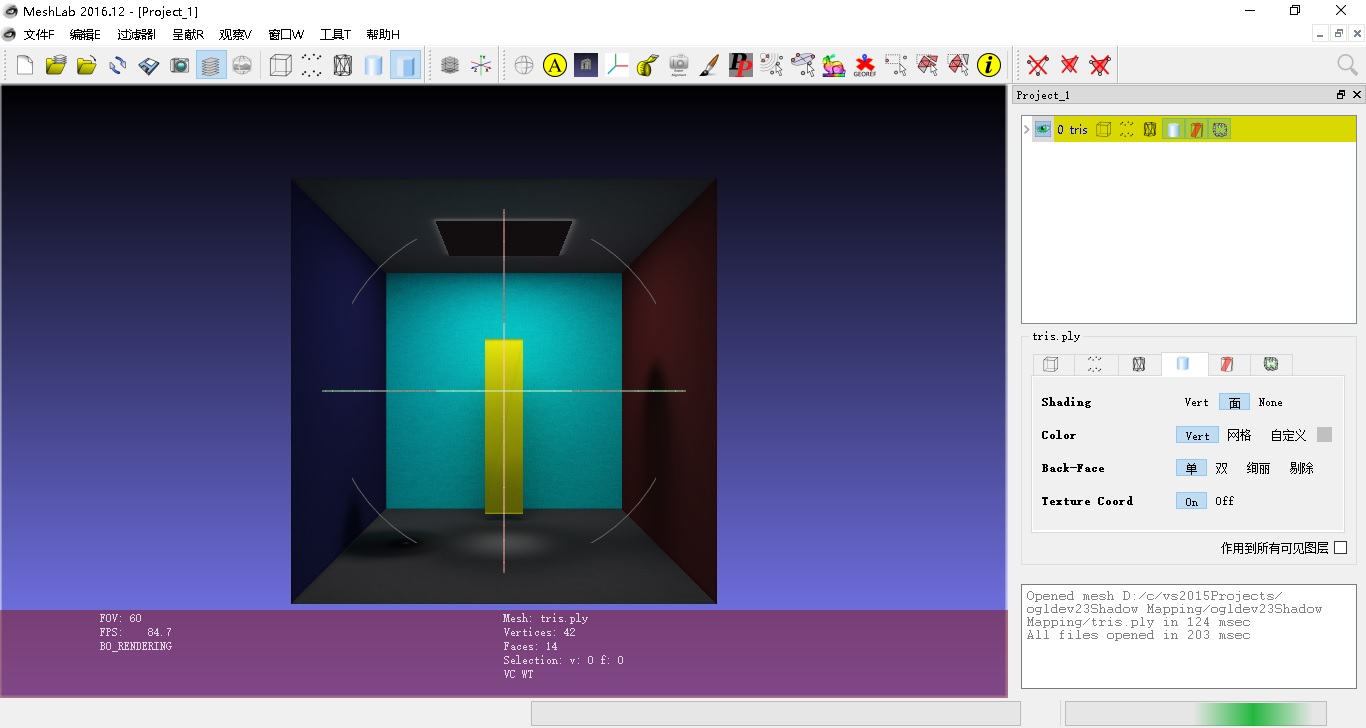Viewport: 1366px width, 728px height.
Task: Open the 窗口W menu
Action: pyautogui.click(x=286, y=34)
